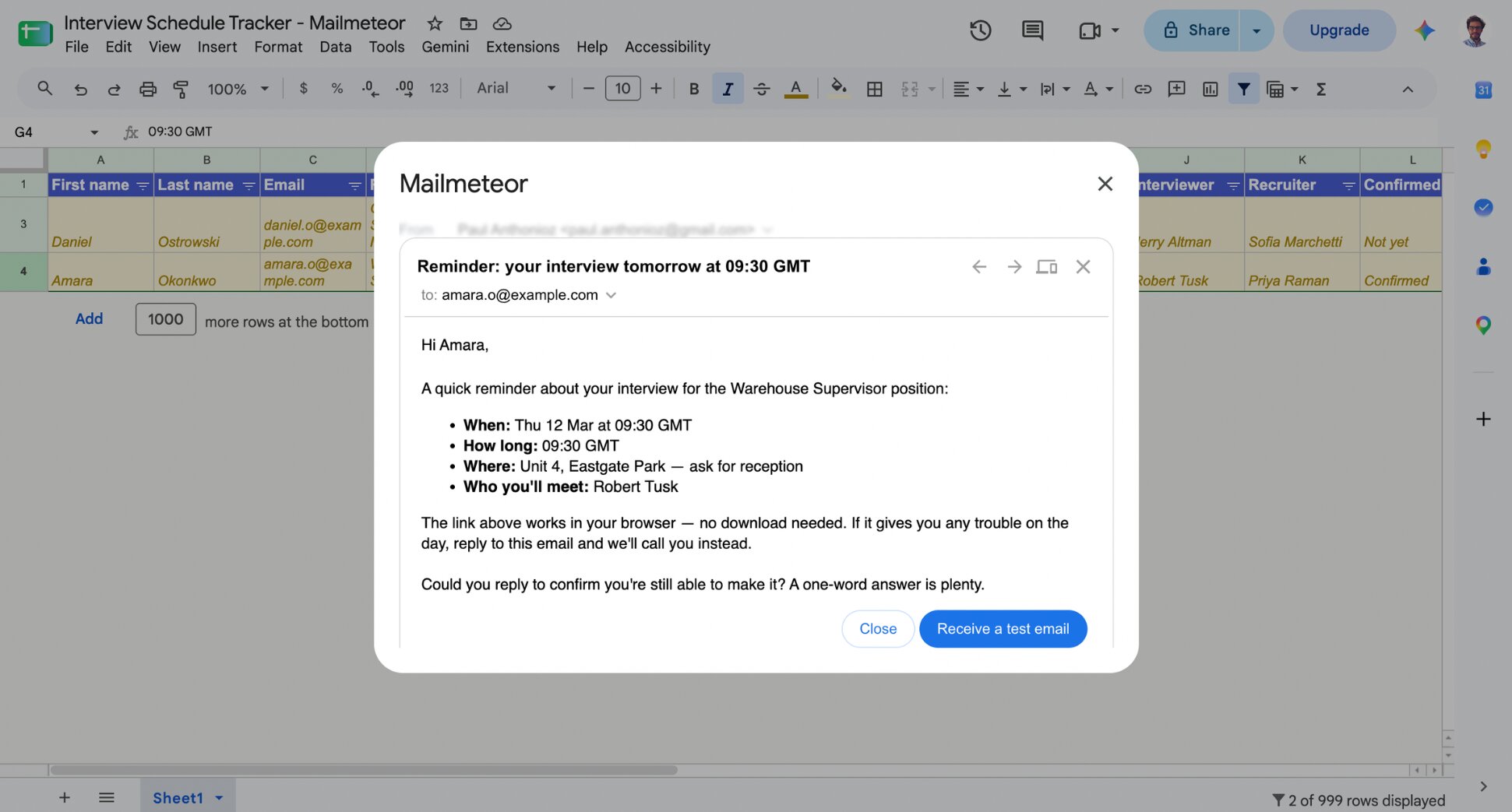1512x812 pixels.
Task: Redo the last action
Action: point(114,89)
